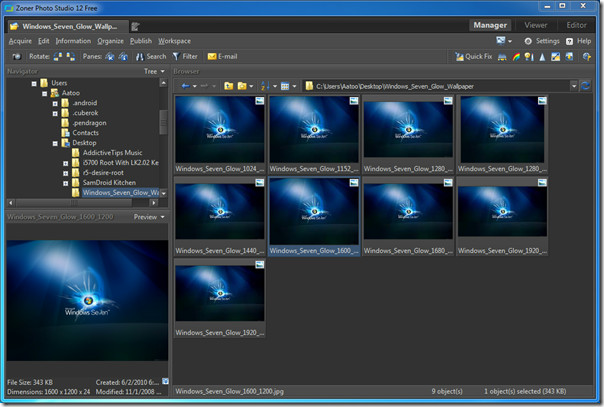Go back with the blue arrow
This screenshot has height=407, width=604.
(185, 86)
